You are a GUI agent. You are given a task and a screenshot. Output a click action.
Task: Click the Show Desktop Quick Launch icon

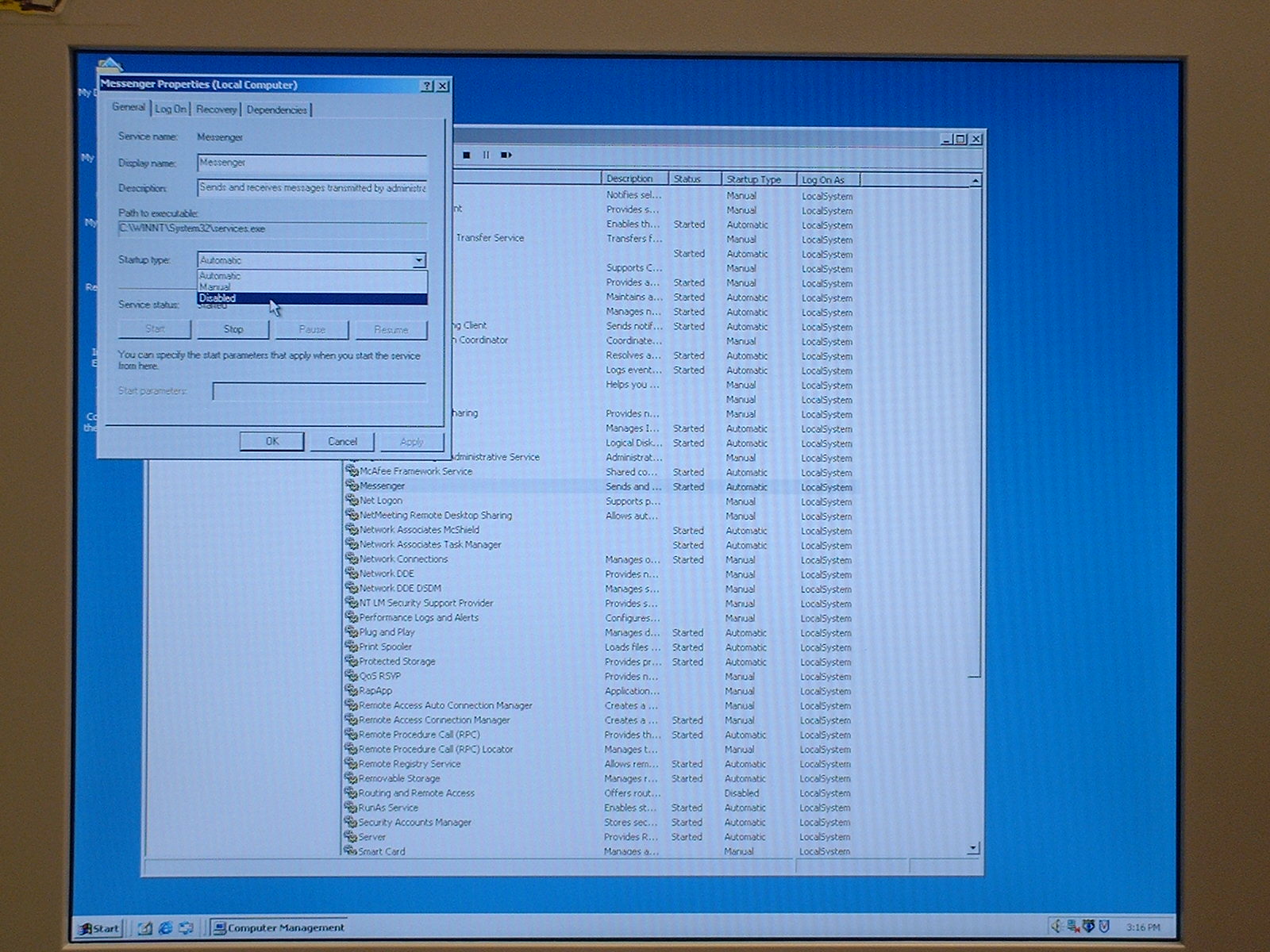click(145, 927)
